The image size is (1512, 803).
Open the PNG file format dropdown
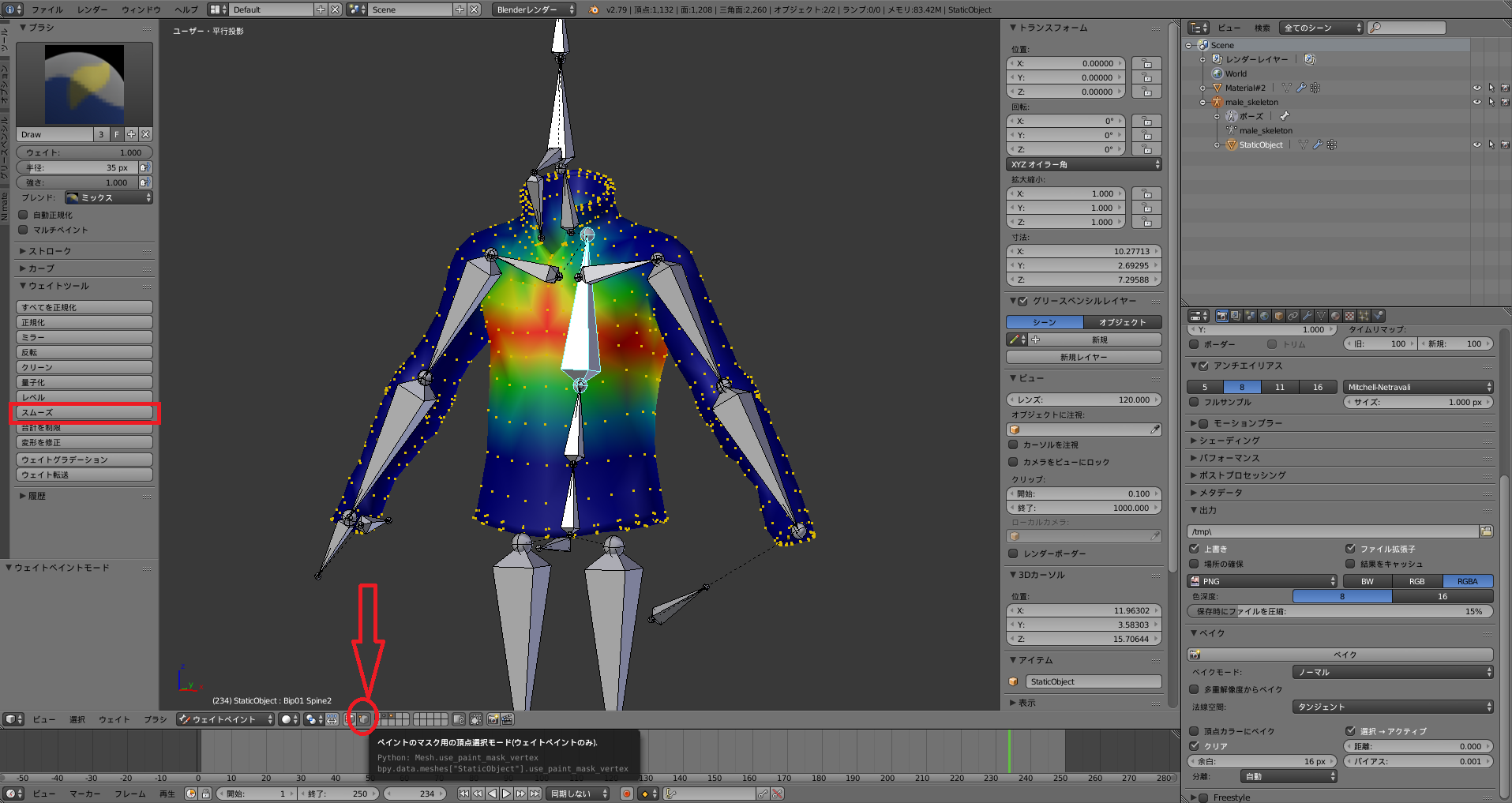point(1262,581)
